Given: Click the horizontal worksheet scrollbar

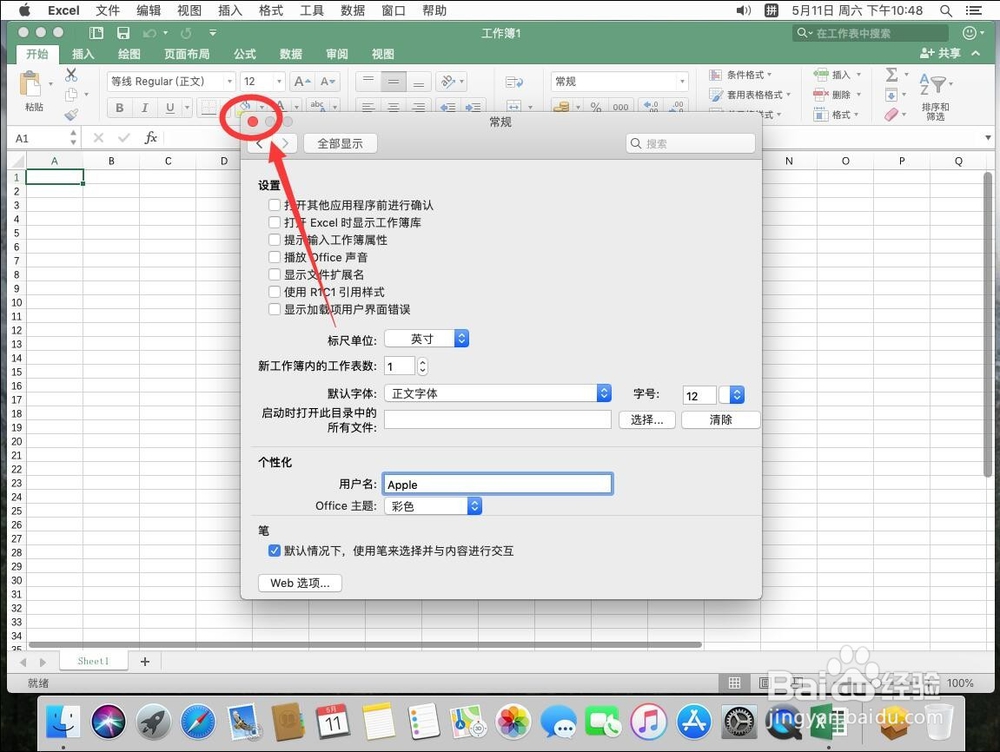Looking at the screenshot, I should pyautogui.click(x=365, y=645).
